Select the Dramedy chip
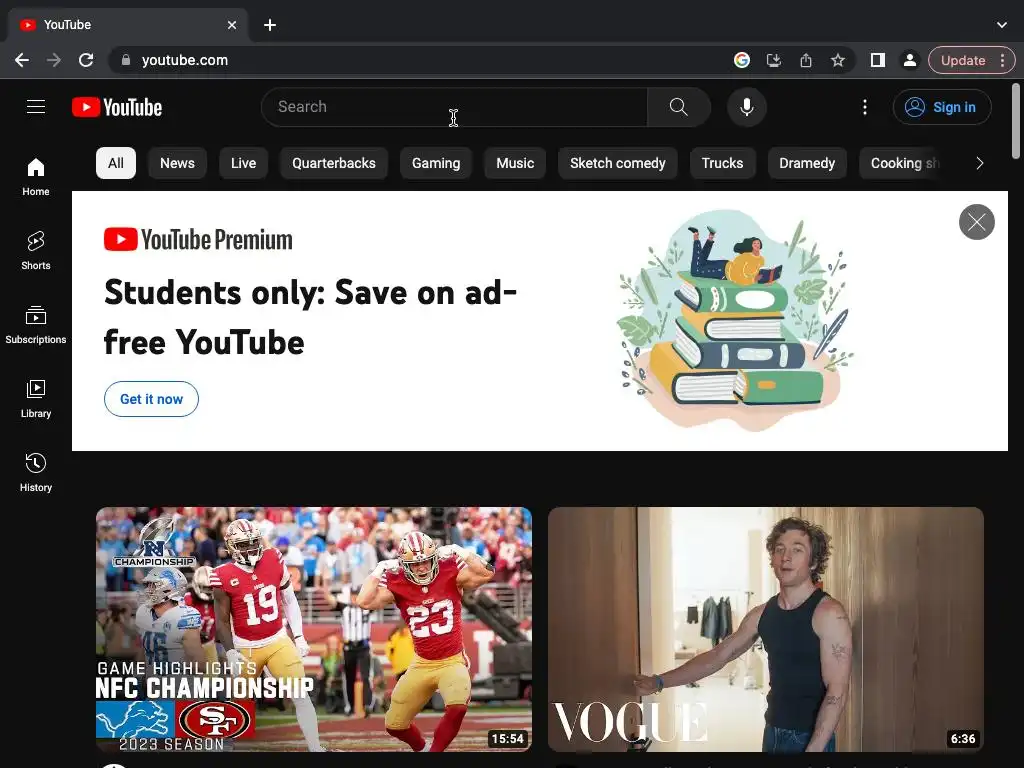Screen dimensions: 1024x768 tap(807, 163)
